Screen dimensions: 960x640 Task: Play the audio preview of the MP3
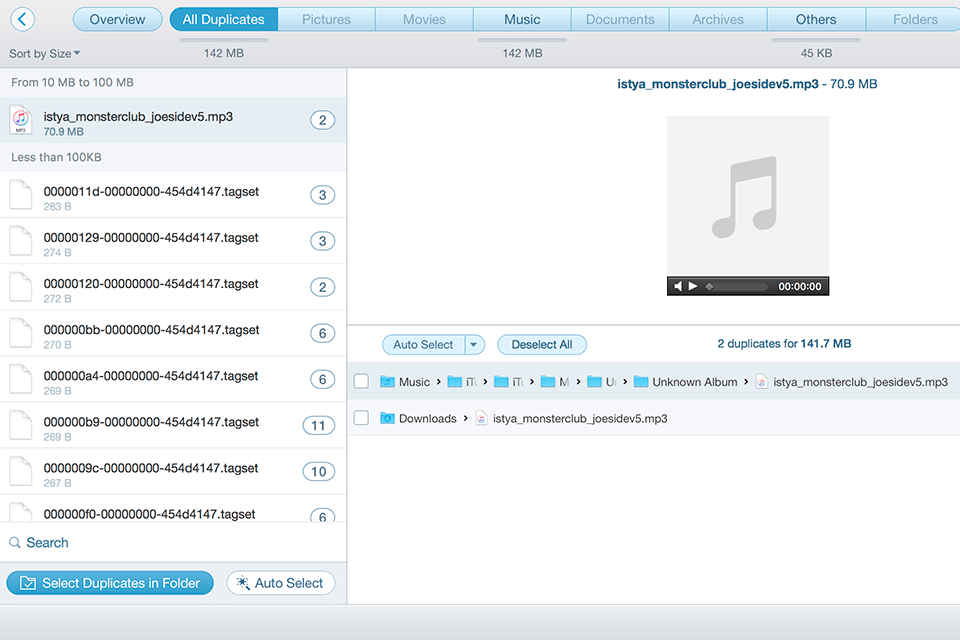click(x=693, y=285)
